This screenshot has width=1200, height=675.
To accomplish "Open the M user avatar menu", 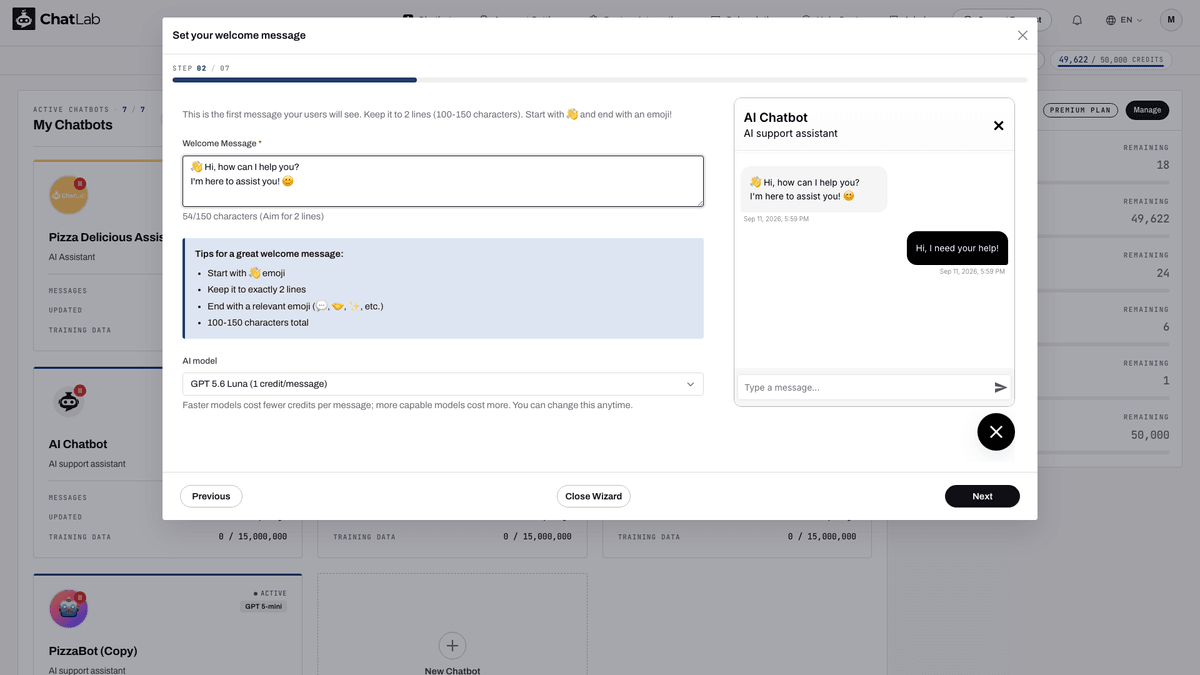I will click(1170, 20).
